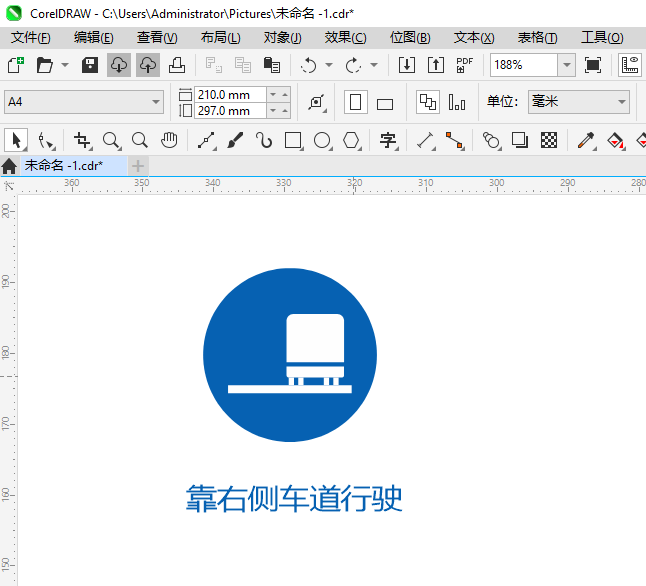Select the Dimension line tool
The height and width of the screenshot is (586, 646).
tap(426, 141)
